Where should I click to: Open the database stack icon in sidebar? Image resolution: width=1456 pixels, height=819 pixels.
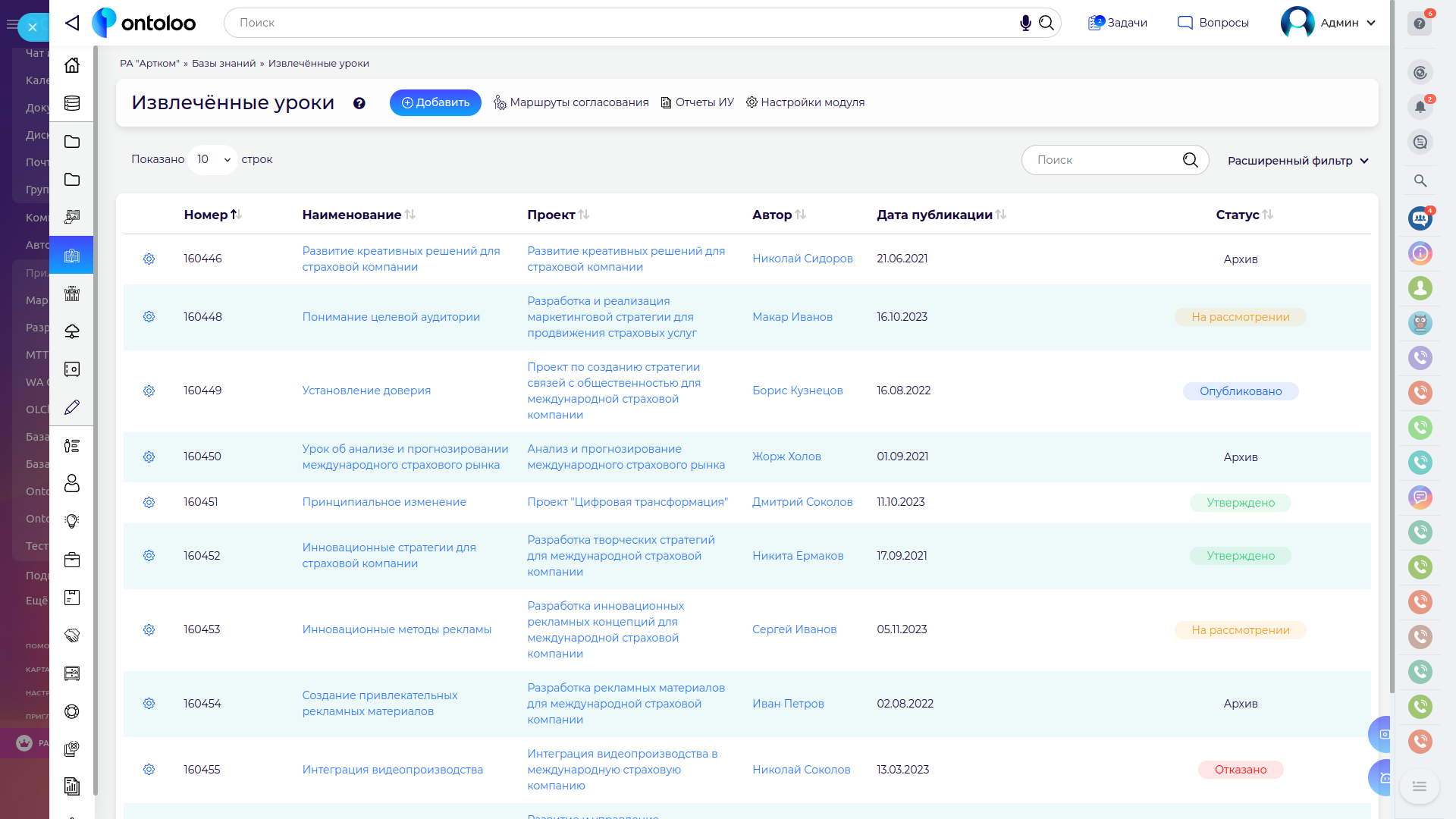[x=72, y=103]
